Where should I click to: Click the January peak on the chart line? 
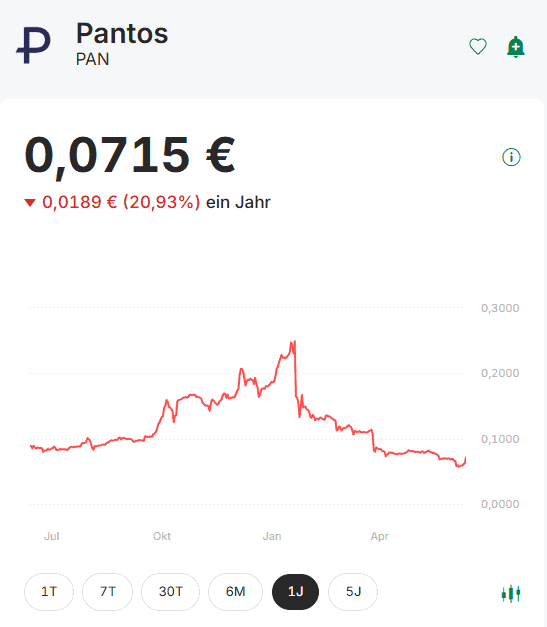[x=294, y=342]
